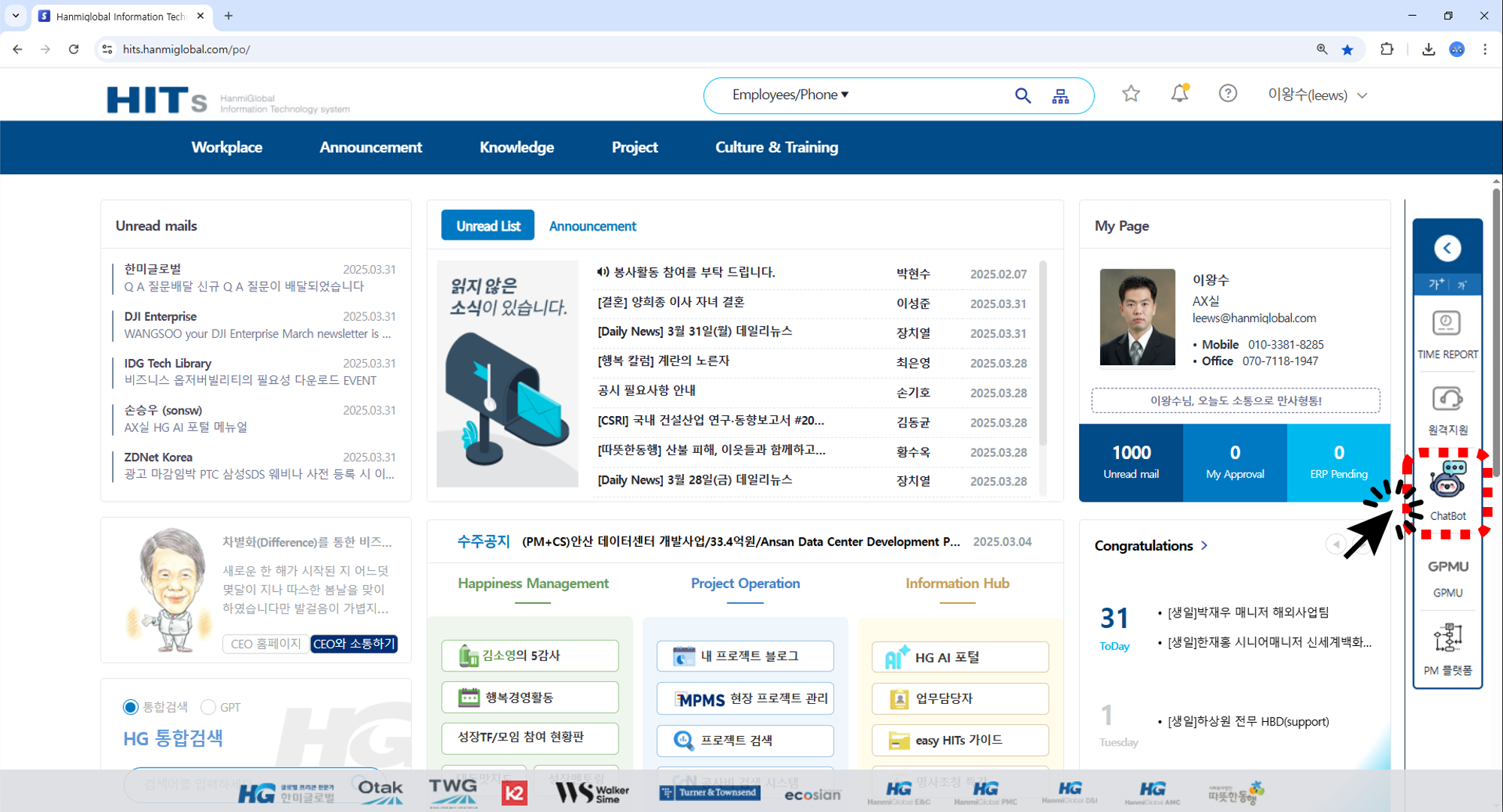Open the 1000 Unread mail tile
Screen dimensions: 1503x812
click(x=1131, y=462)
